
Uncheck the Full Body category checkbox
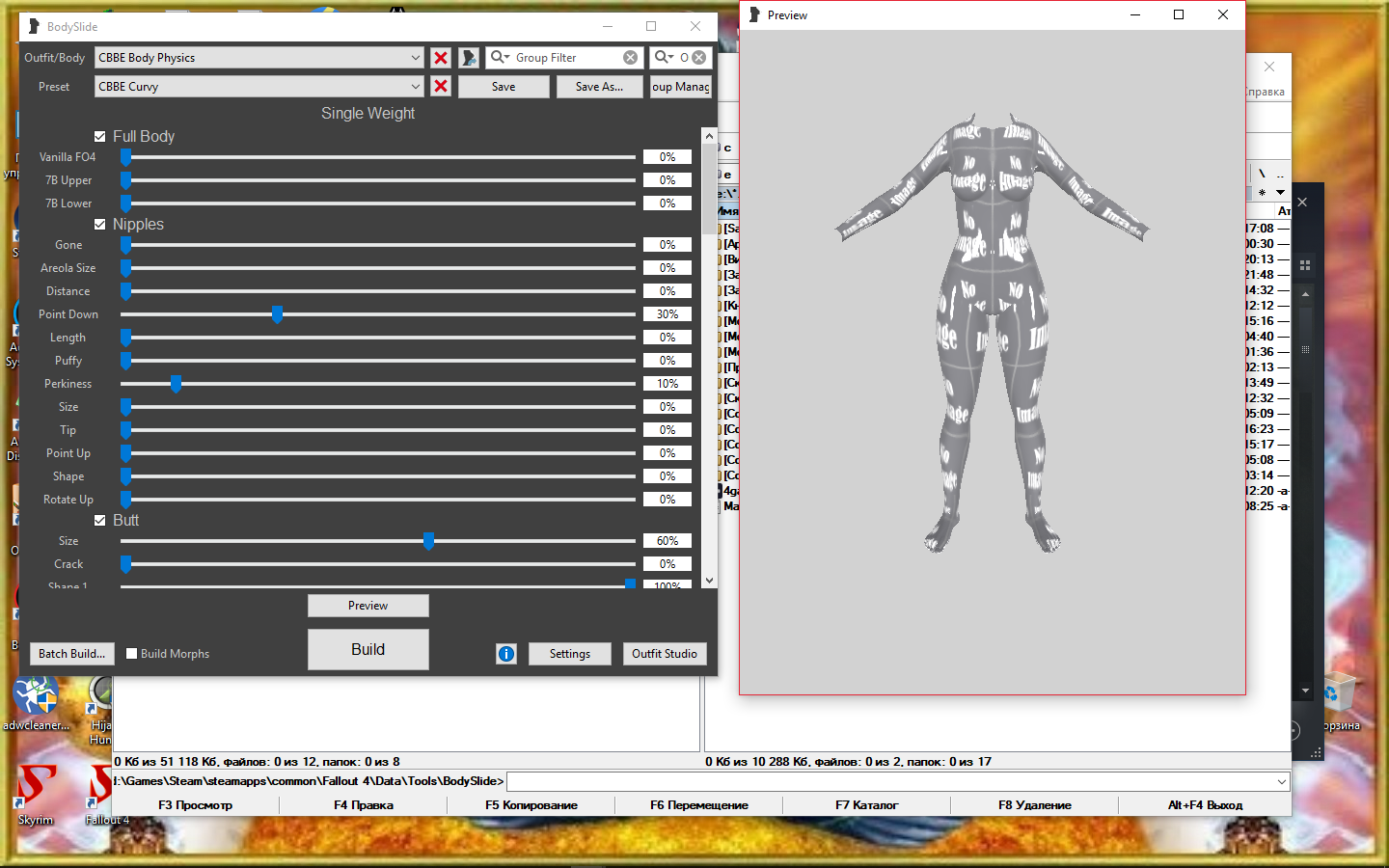pos(100,137)
